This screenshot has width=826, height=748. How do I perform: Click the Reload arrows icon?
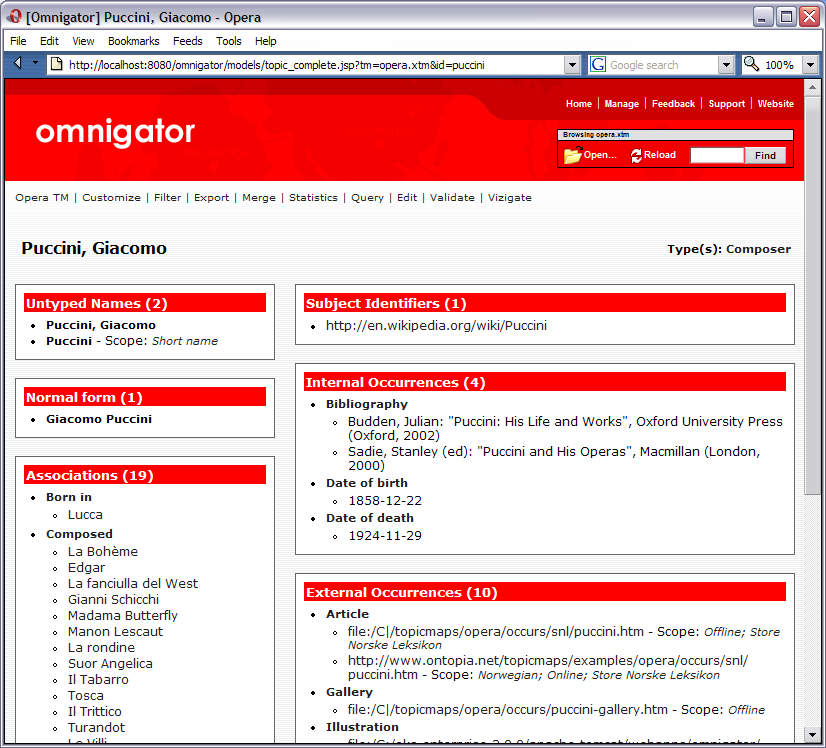(x=636, y=156)
